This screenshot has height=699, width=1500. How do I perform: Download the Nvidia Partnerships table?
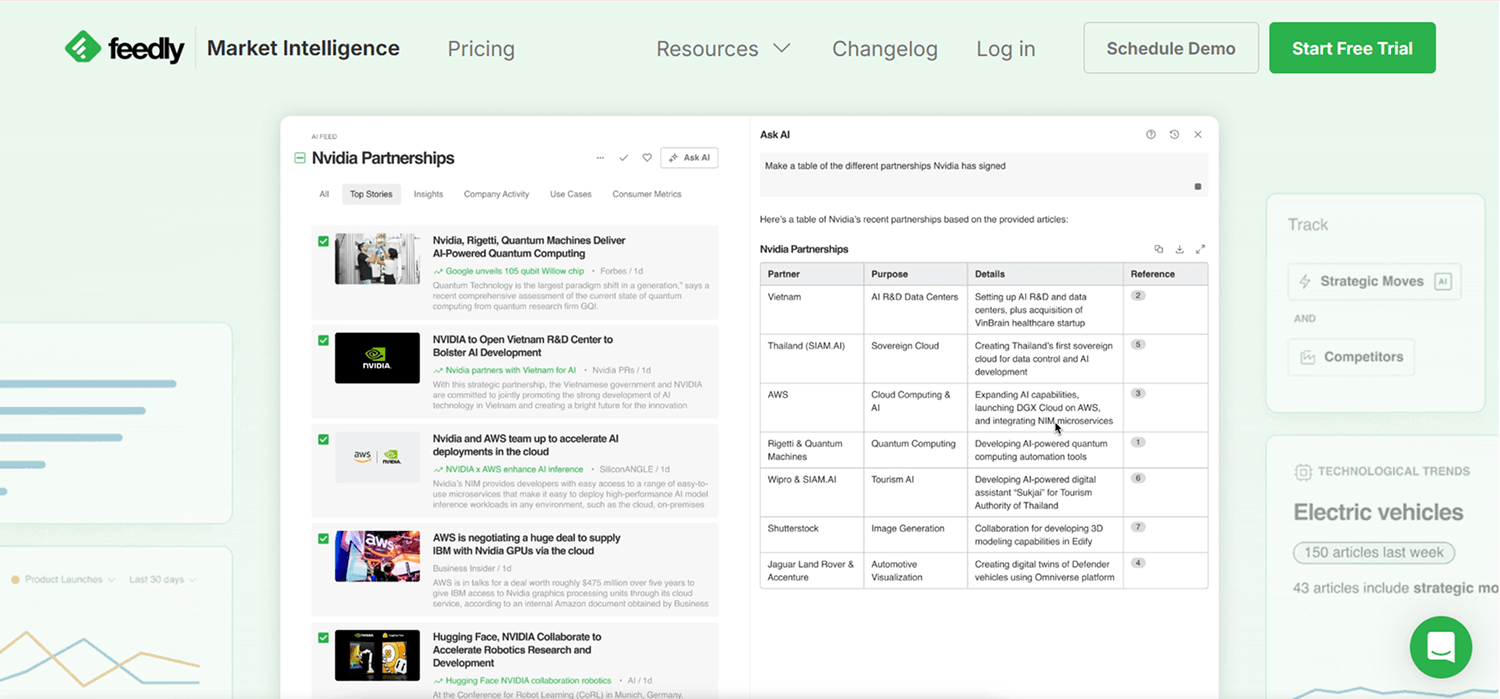click(x=1179, y=249)
